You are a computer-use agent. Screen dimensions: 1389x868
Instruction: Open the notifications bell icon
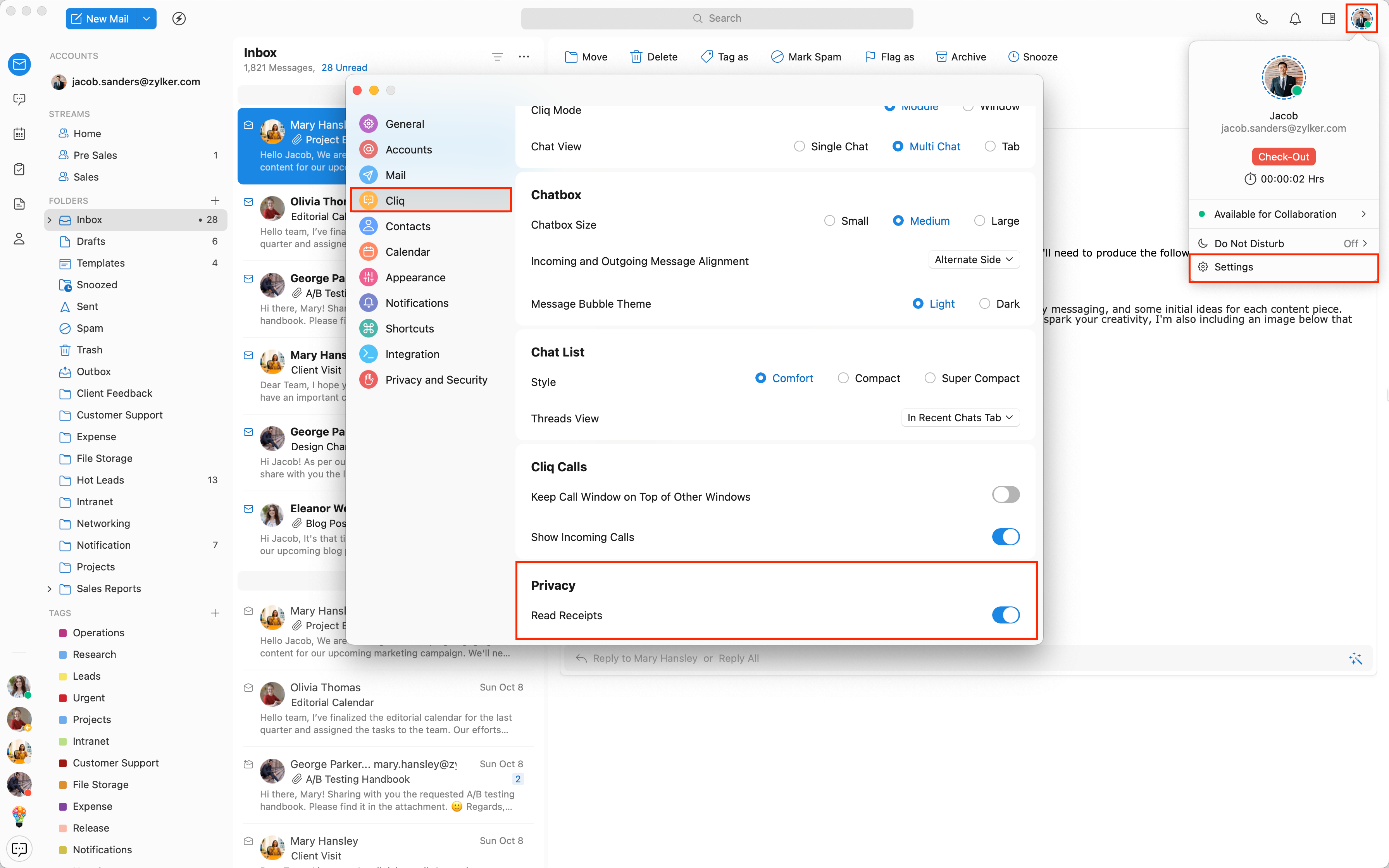(1295, 18)
